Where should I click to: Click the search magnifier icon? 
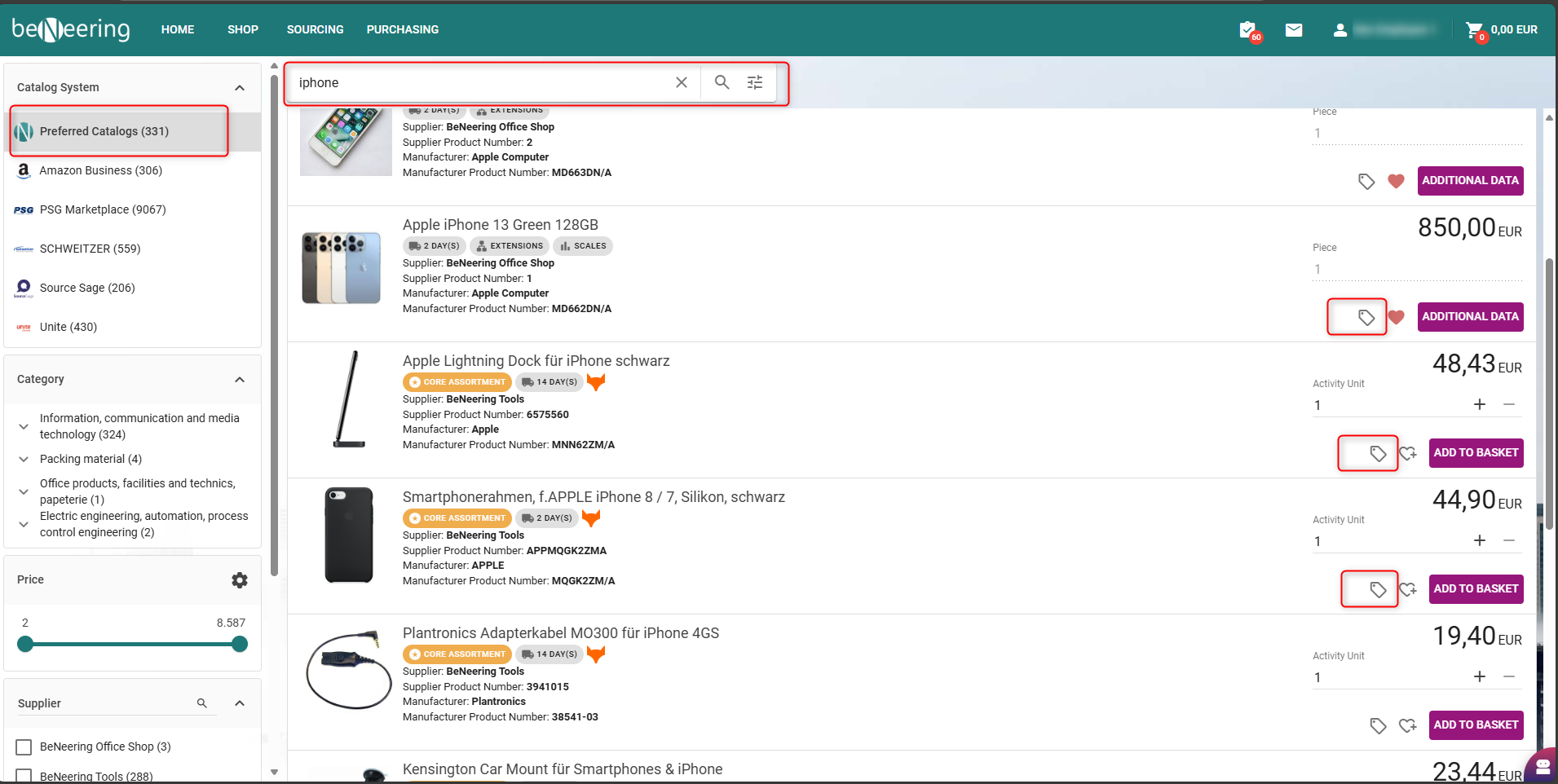(722, 82)
